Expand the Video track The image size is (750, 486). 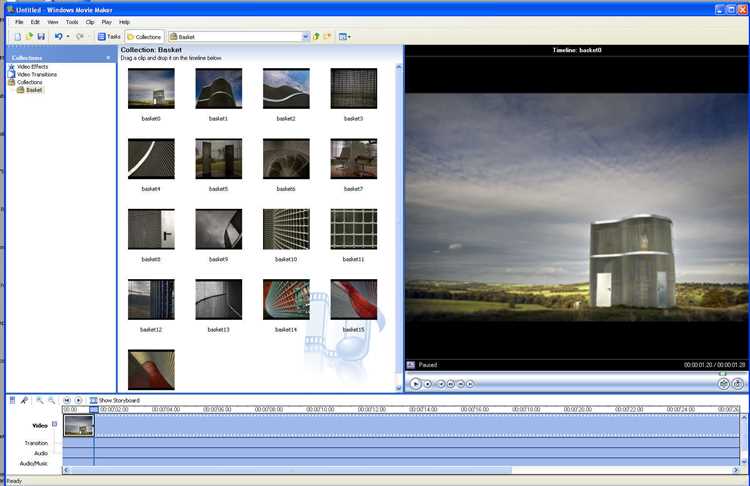pos(55,424)
